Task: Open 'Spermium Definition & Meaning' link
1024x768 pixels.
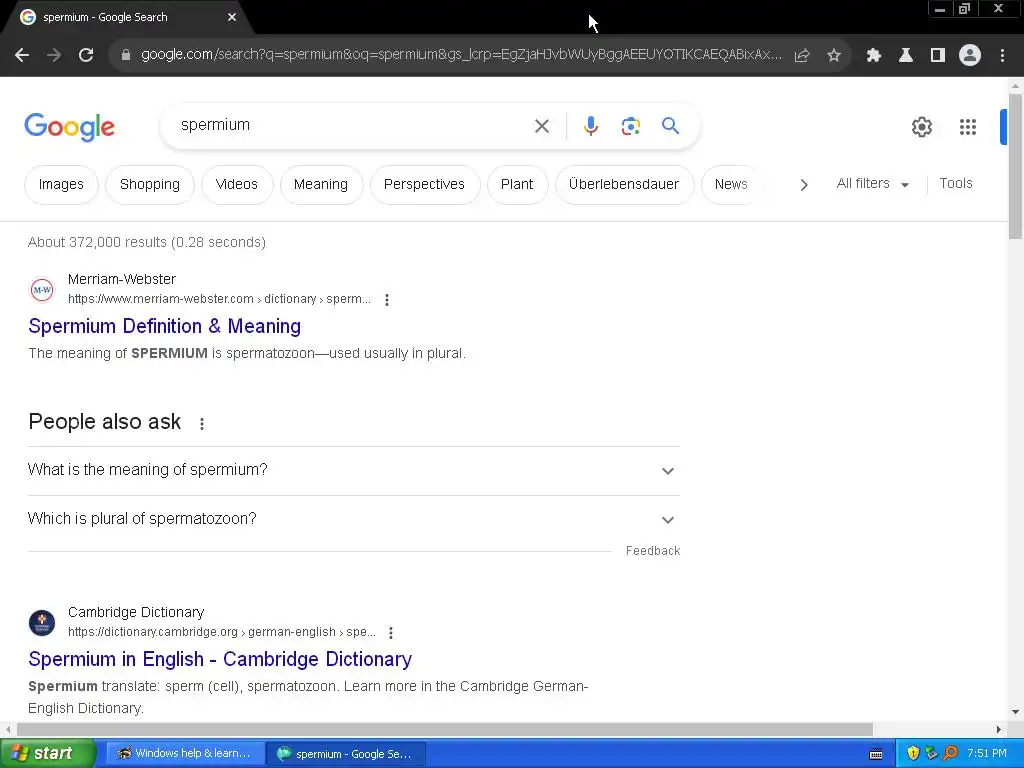Action: [165, 326]
